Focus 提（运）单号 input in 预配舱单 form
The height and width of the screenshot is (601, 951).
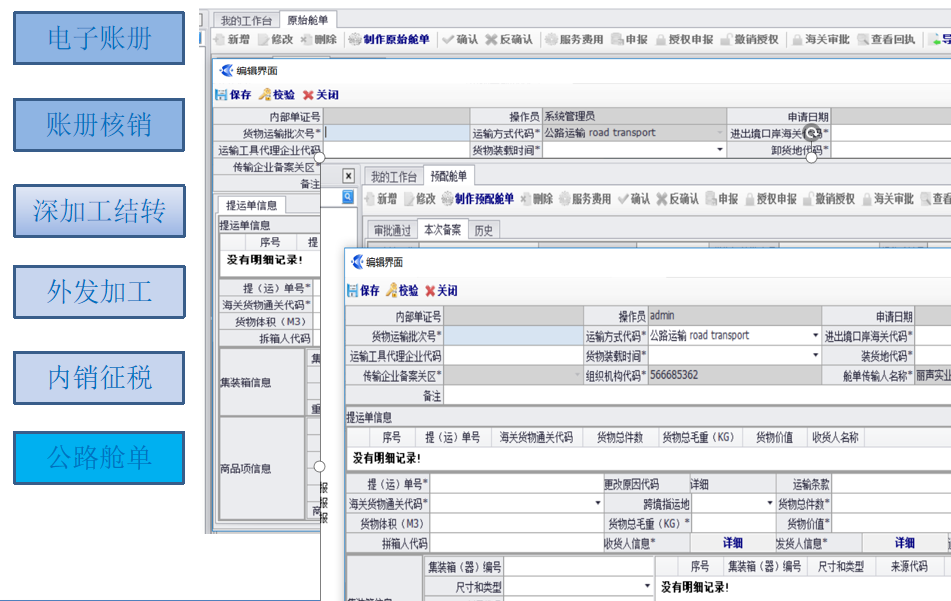(x=517, y=484)
